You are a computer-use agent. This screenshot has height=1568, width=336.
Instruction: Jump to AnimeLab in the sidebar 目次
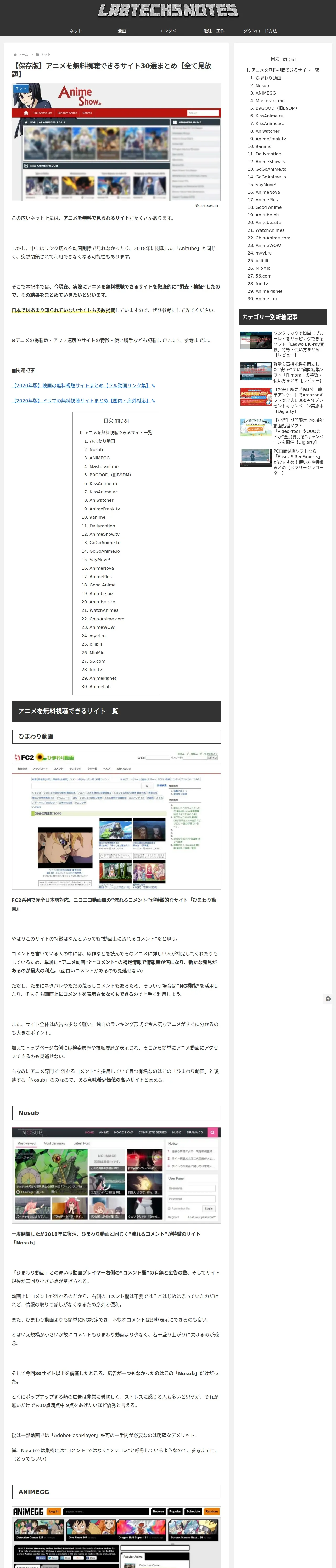coord(266,299)
